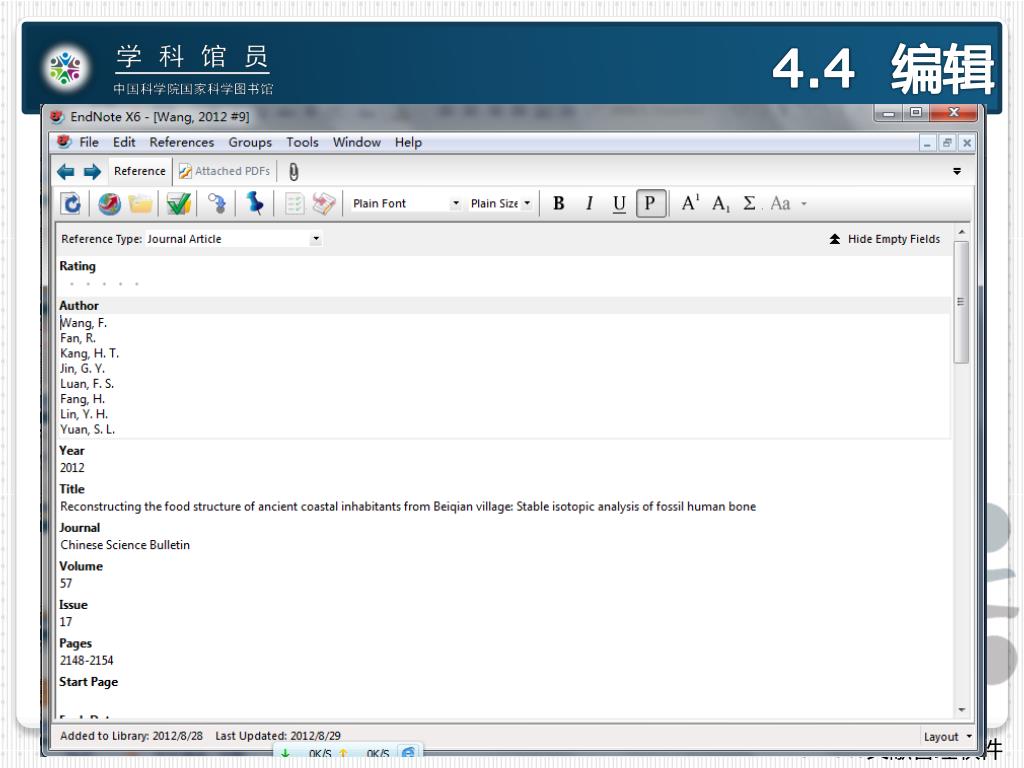Open the online search globe icon
Screen dimensions: 1024x768
tap(110, 204)
